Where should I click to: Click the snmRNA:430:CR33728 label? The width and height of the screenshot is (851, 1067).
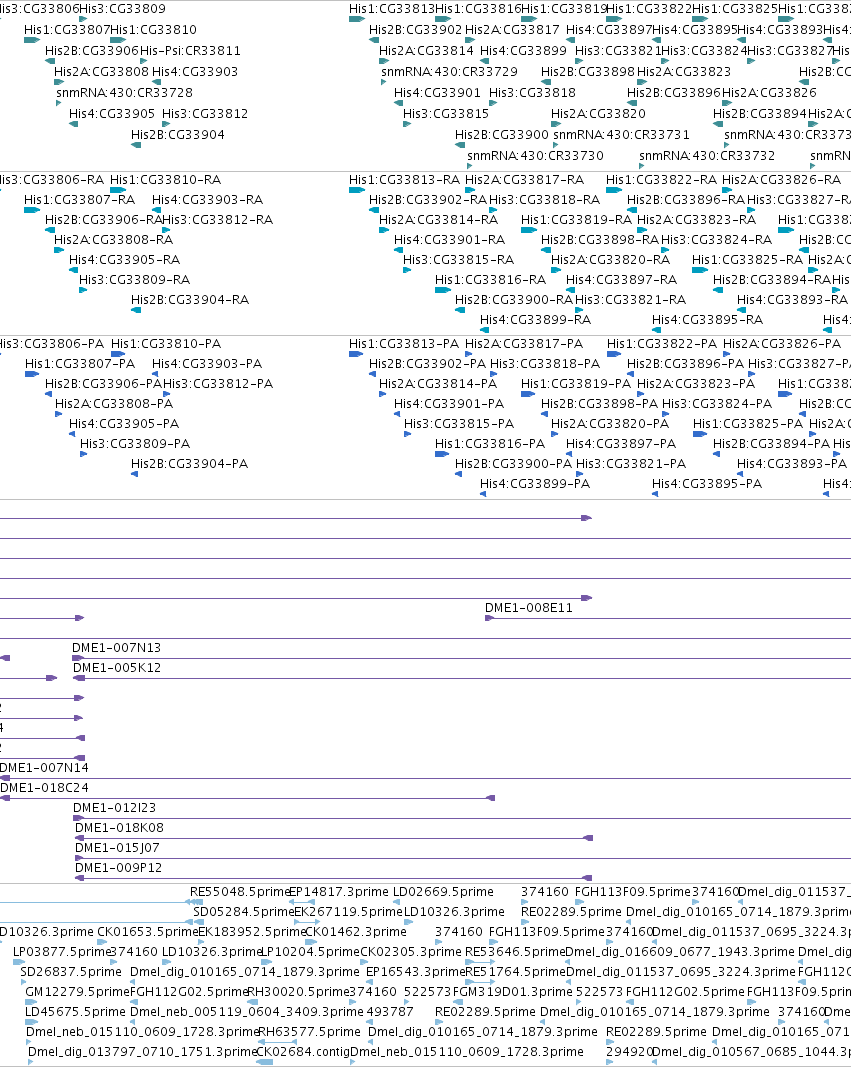tap(124, 93)
